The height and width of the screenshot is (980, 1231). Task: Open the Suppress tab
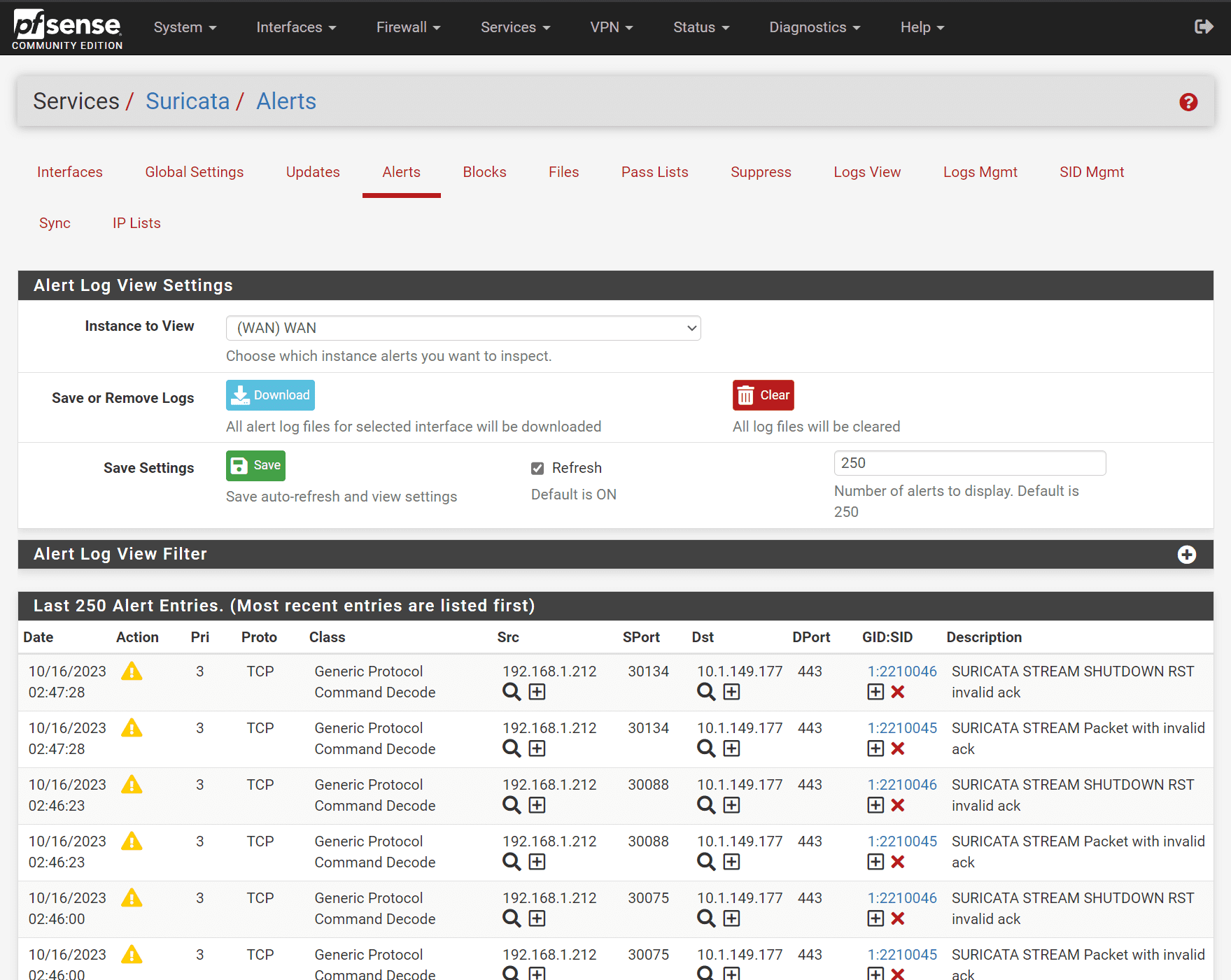pyautogui.click(x=761, y=172)
